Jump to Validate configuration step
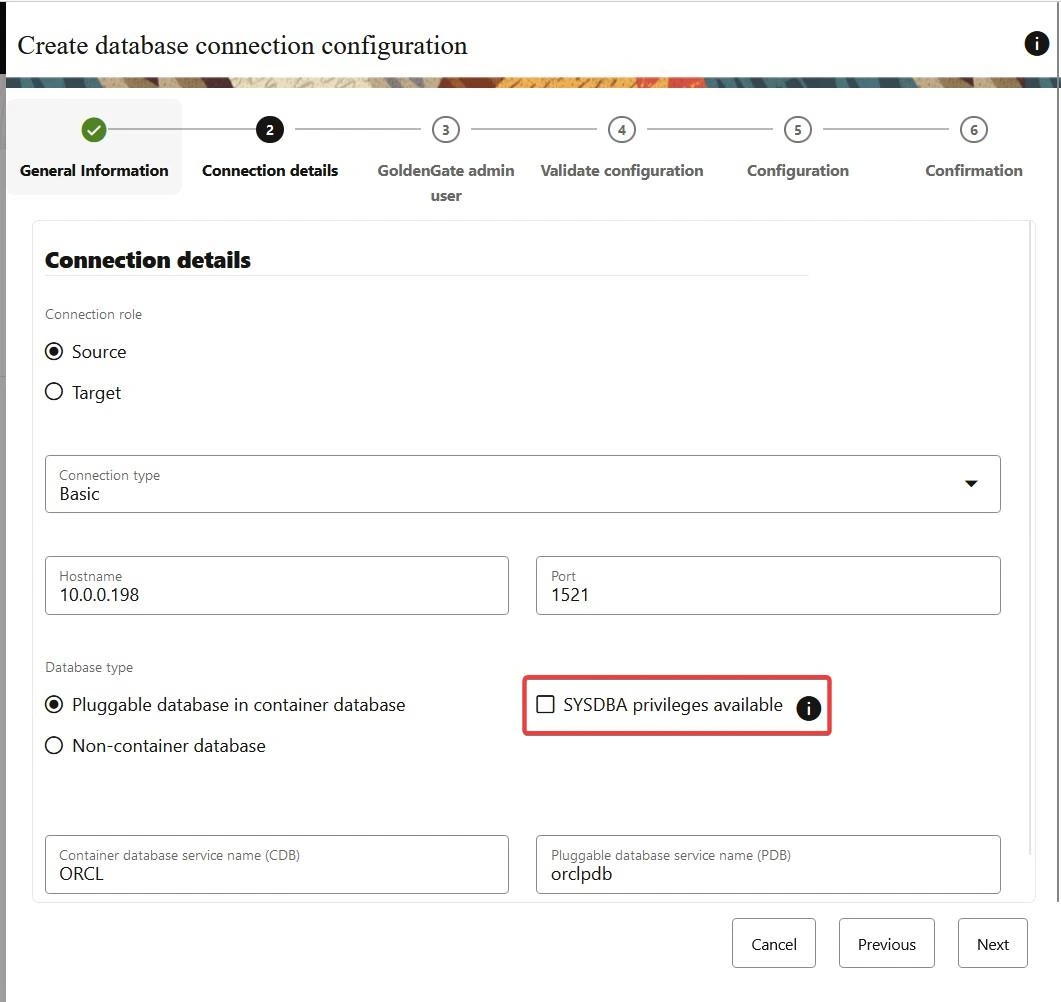Screen dimensions: 1061x1002 621,170
